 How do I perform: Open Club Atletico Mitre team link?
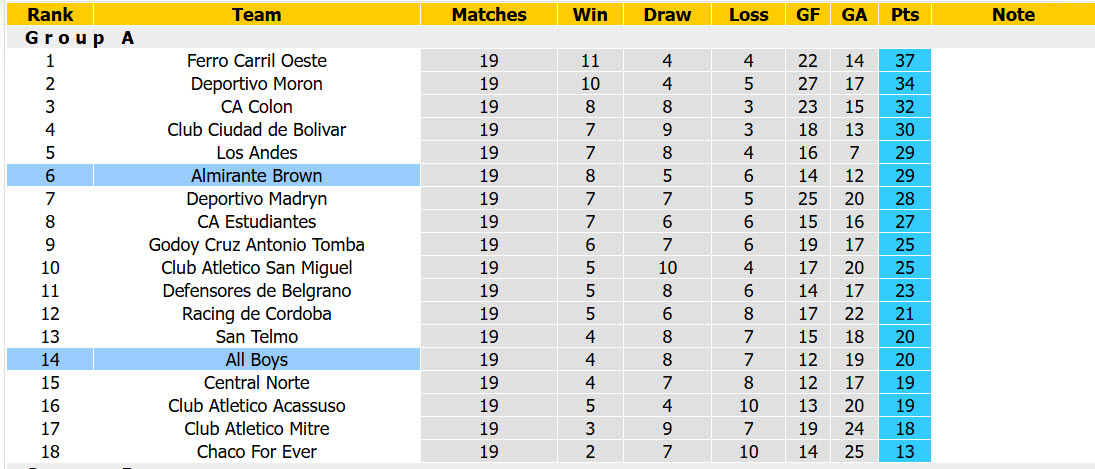pos(257,429)
